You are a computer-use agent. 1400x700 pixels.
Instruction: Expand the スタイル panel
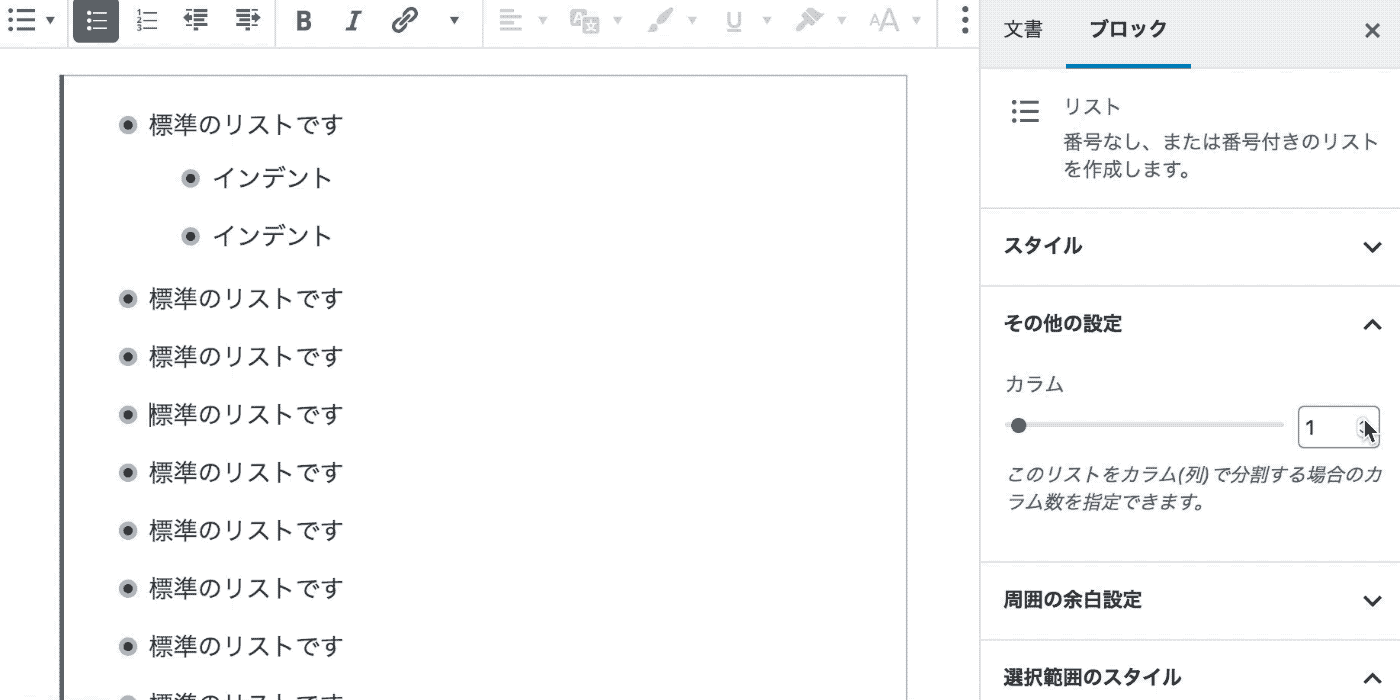coord(1189,247)
